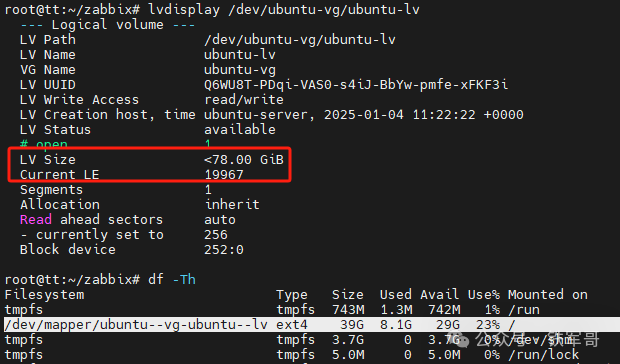Click the '- currently set to' label
This screenshot has height=364, width=620.
91,235
